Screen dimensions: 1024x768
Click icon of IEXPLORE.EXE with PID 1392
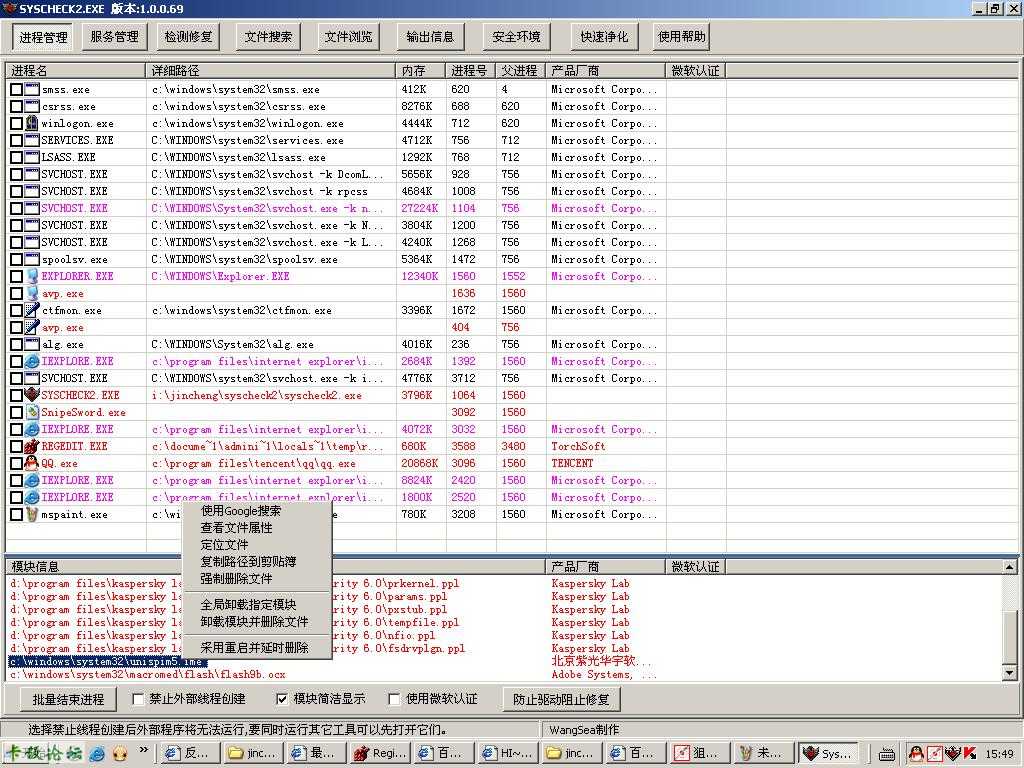coord(32,360)
